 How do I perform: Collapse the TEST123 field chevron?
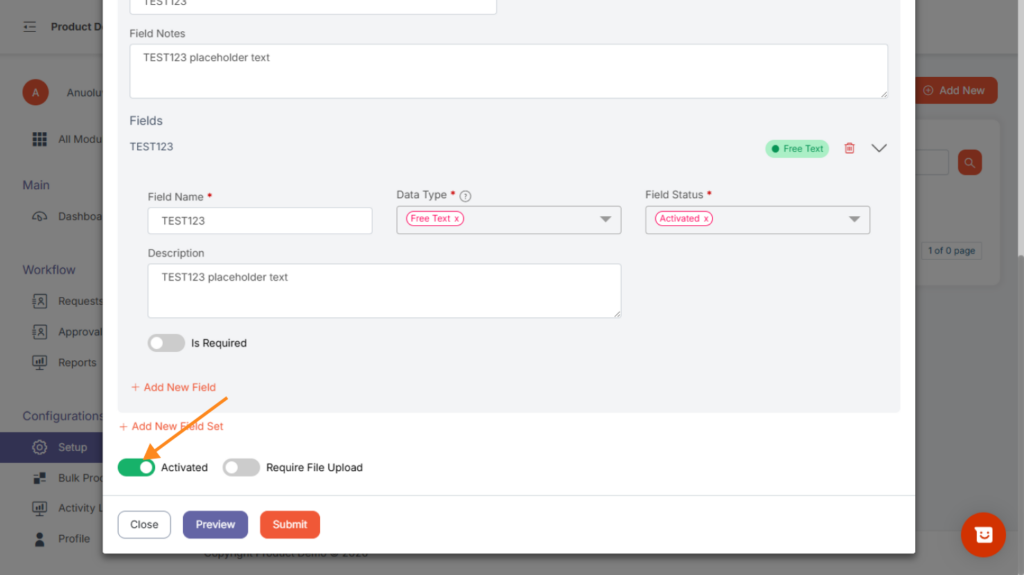[x=879, y=148]
